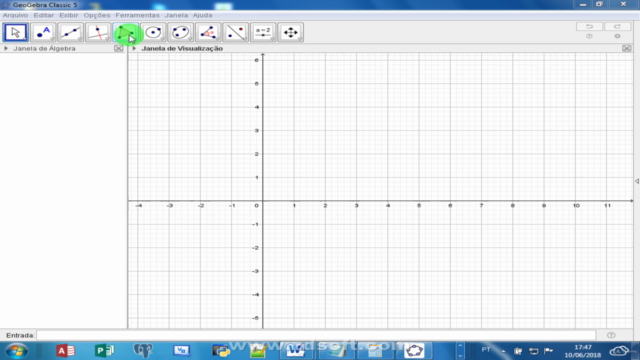Open settings gear icon under Redo

(618, 36)
